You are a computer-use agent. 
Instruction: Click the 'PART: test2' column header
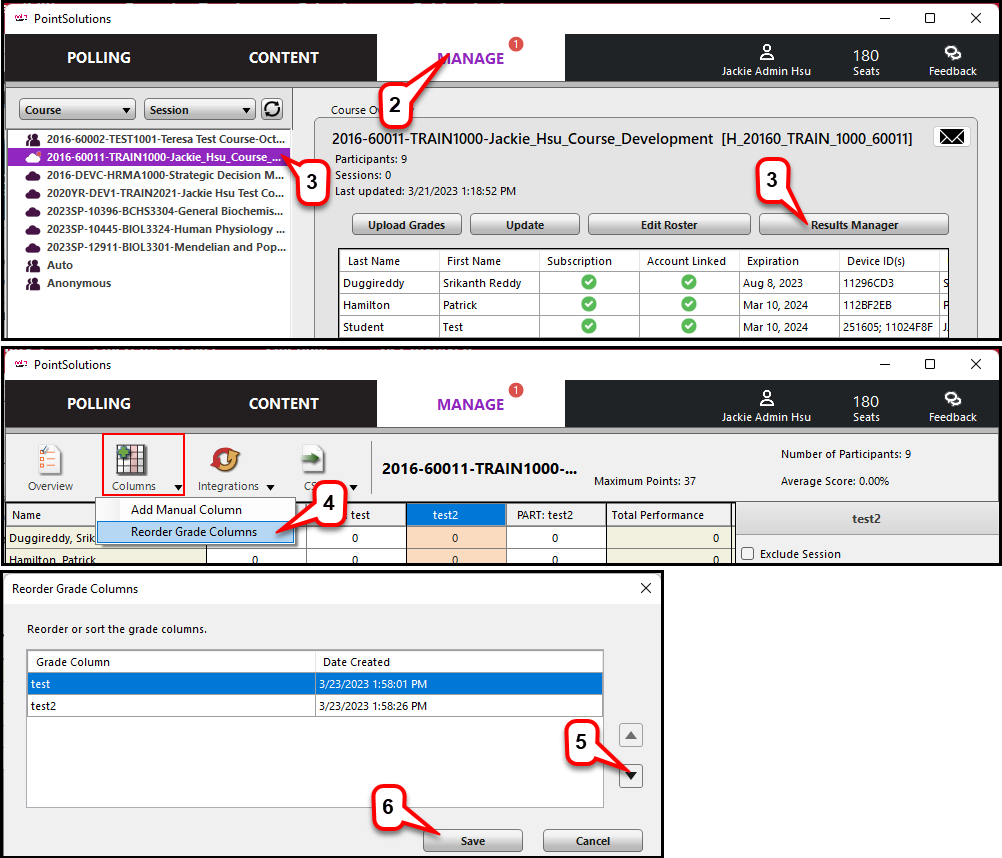(556, 515)
